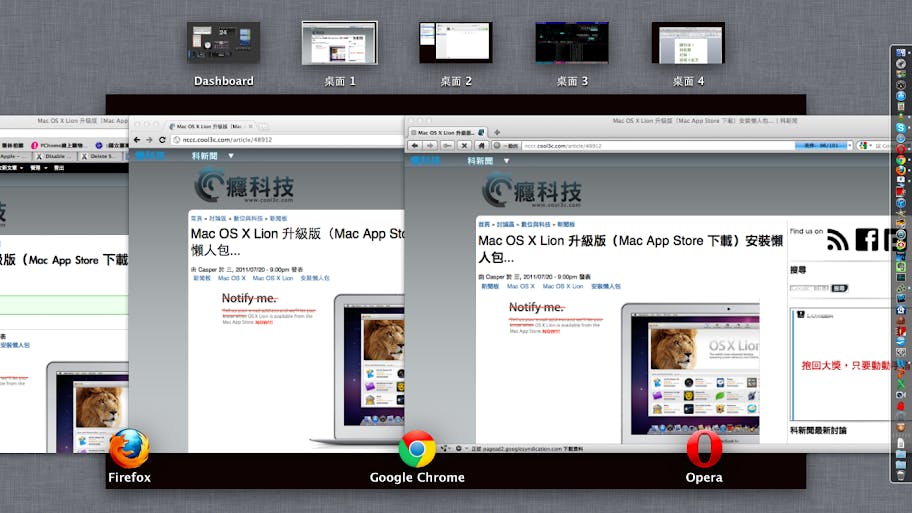Expand the 科新聞 dropdown arrow in Chrome

[x=231, y=156]
